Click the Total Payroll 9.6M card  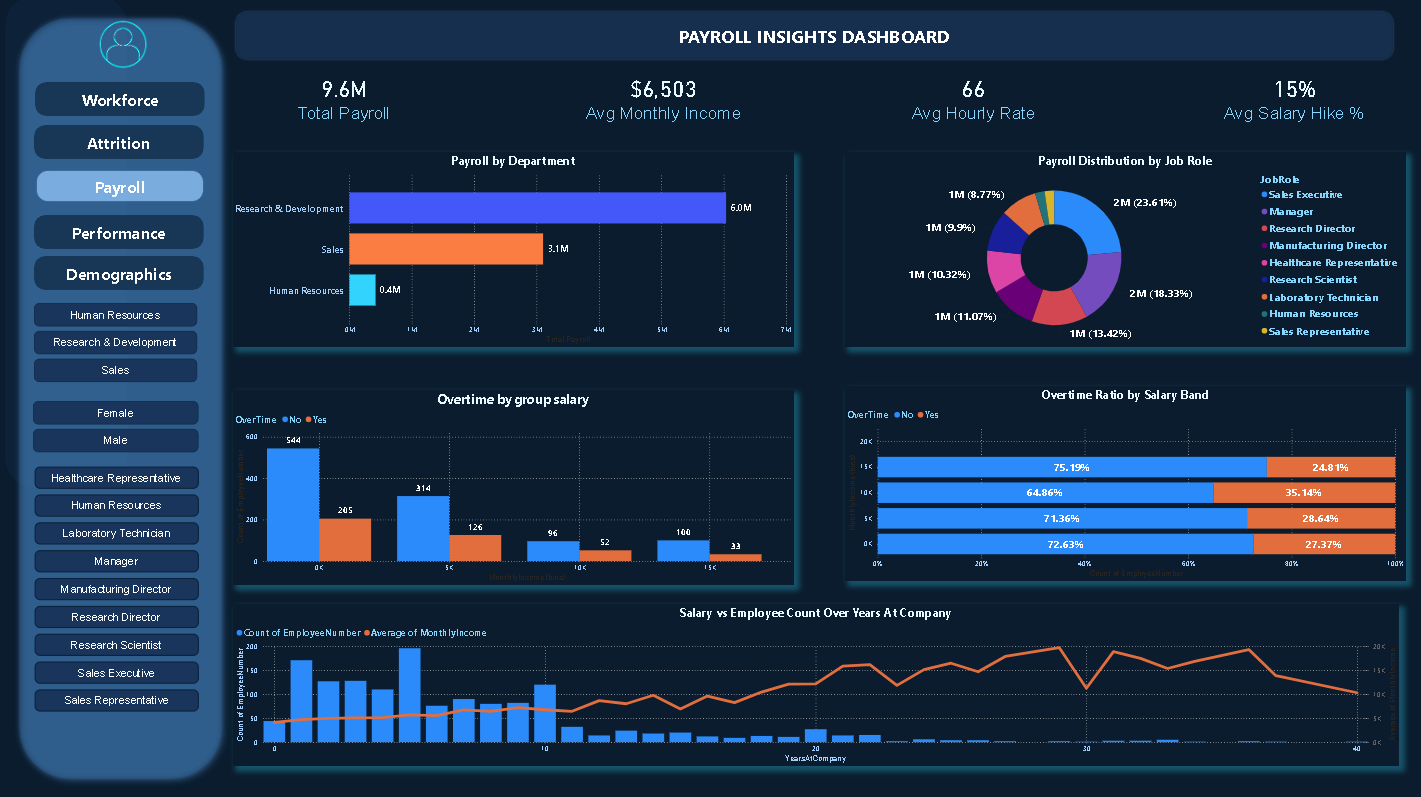(x=343, y=100)
